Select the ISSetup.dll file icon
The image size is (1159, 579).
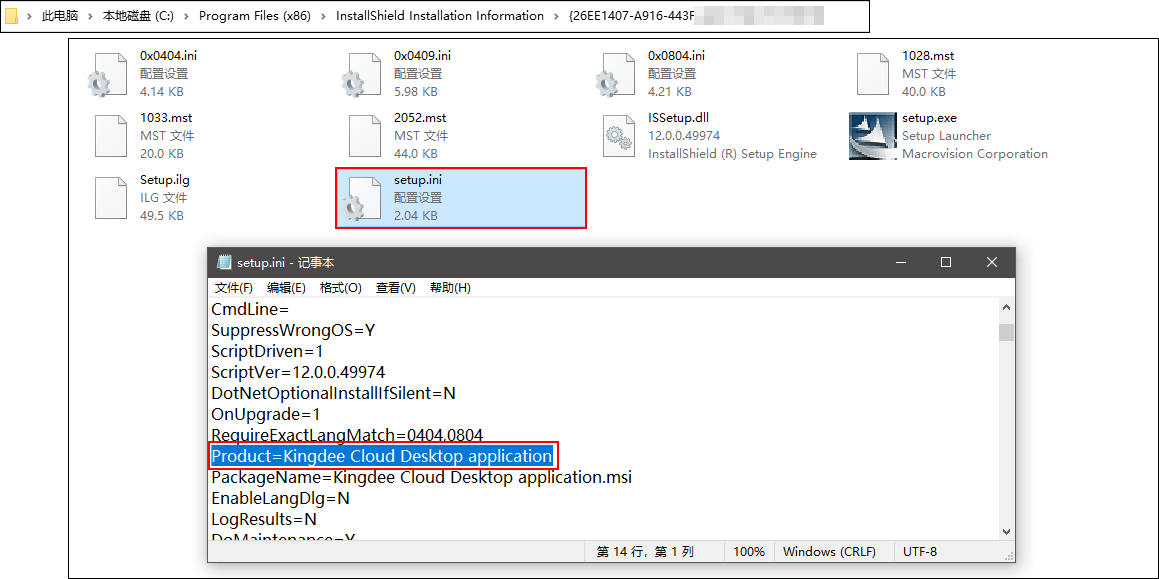coord(619,136)
